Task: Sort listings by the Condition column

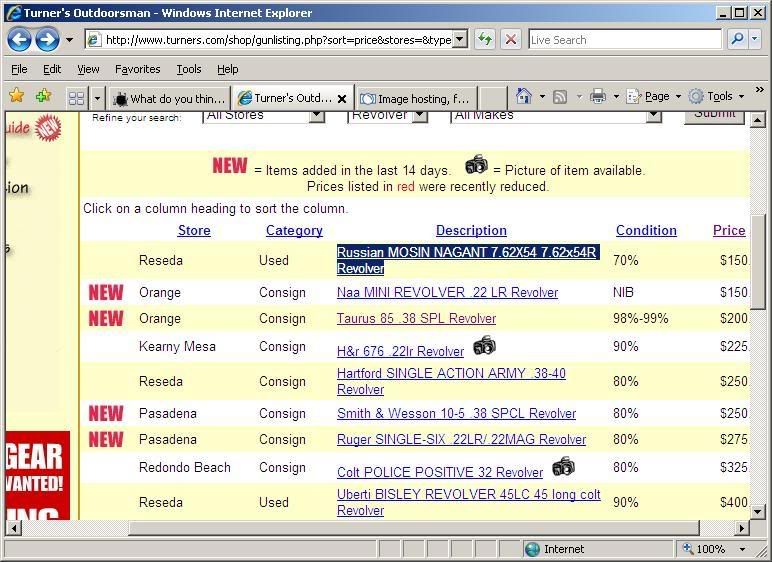Action: click(646, 230)
